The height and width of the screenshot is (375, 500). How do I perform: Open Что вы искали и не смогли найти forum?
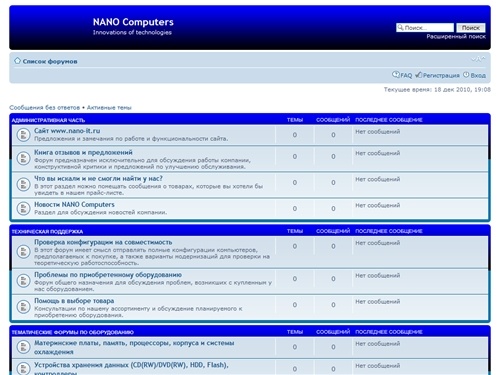pyautogui.click(x=98, y=178)
